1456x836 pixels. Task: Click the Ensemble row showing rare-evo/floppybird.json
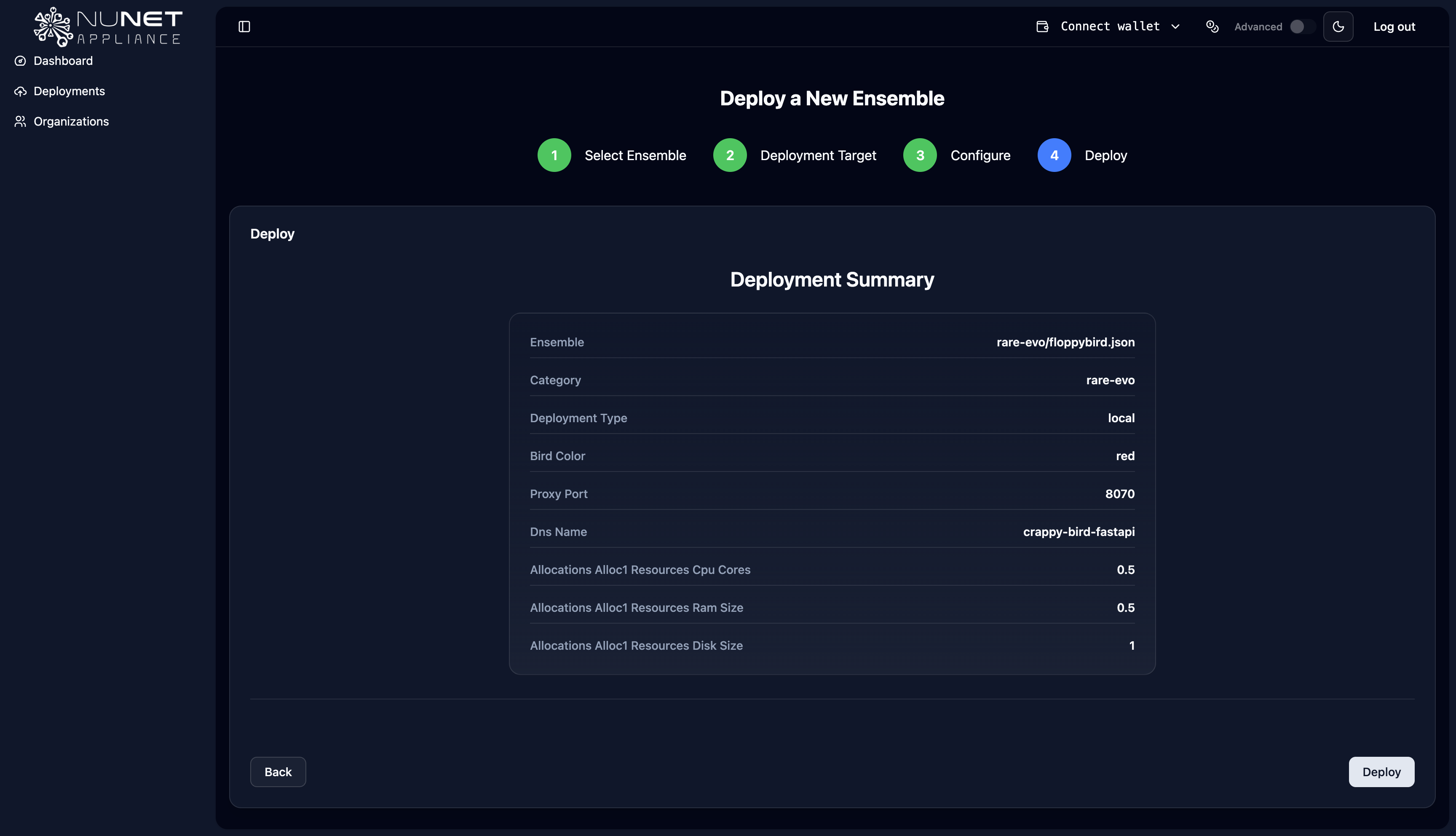[832, 342]
